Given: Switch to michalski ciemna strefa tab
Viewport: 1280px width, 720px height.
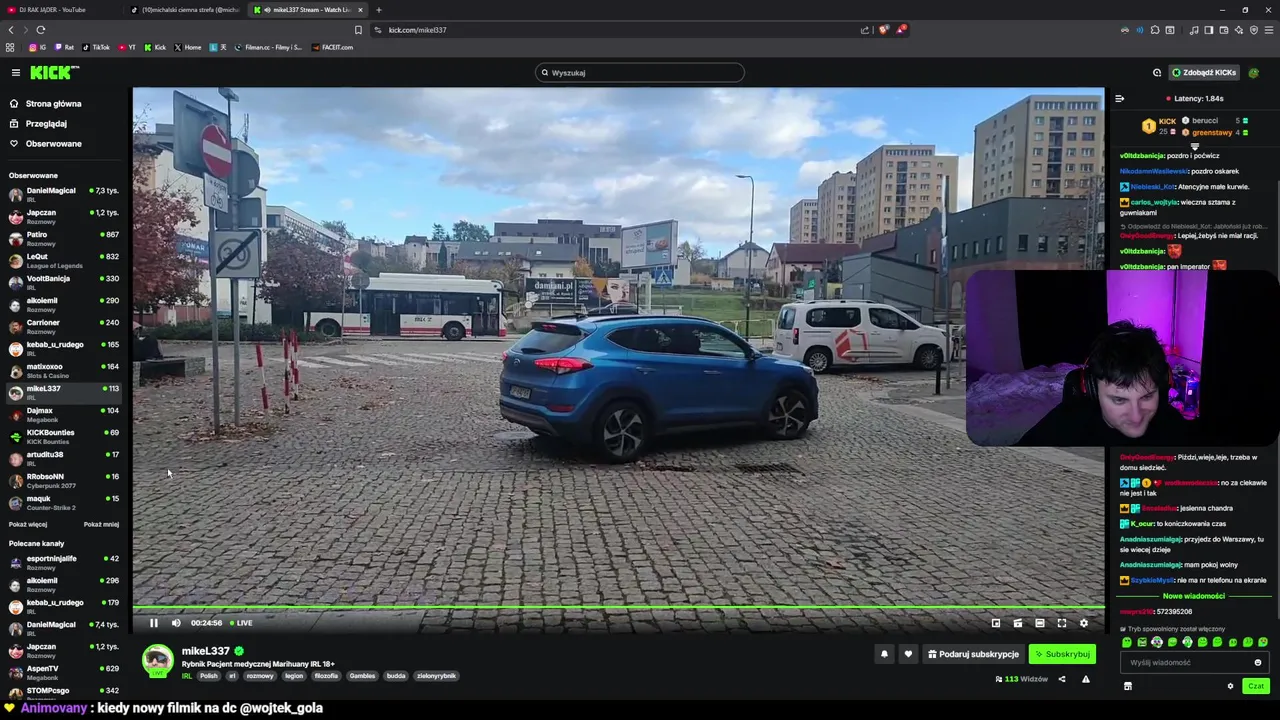Looking at the screenshot, I should tap(186, 10).
